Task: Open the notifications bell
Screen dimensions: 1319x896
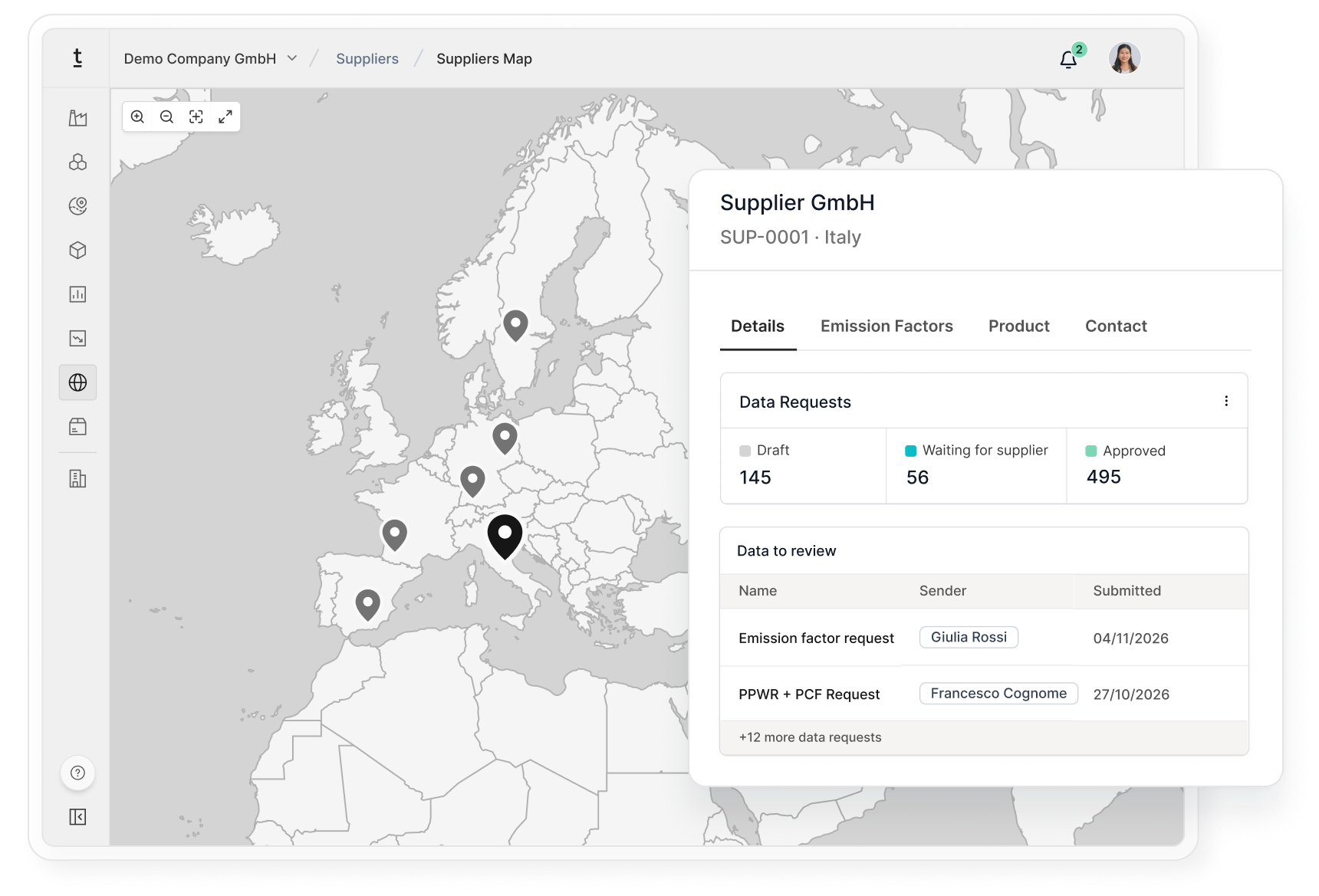Action: point(1068,59)
